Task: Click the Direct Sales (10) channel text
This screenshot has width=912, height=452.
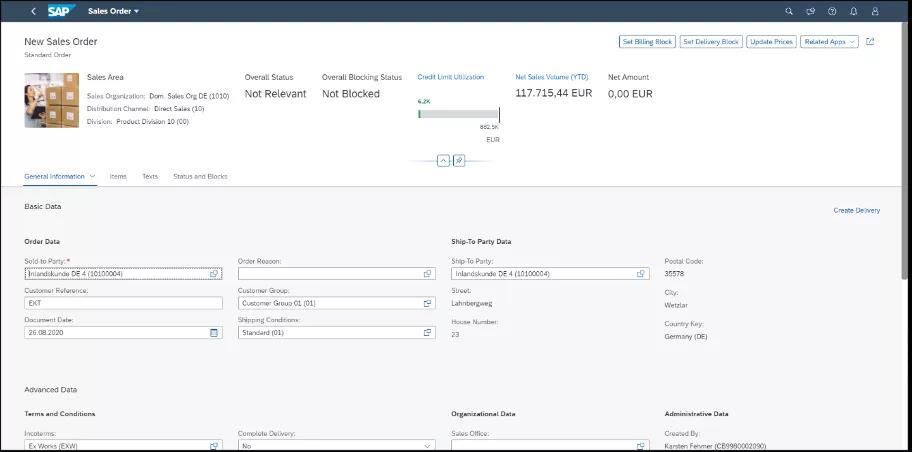Action: 179,109
